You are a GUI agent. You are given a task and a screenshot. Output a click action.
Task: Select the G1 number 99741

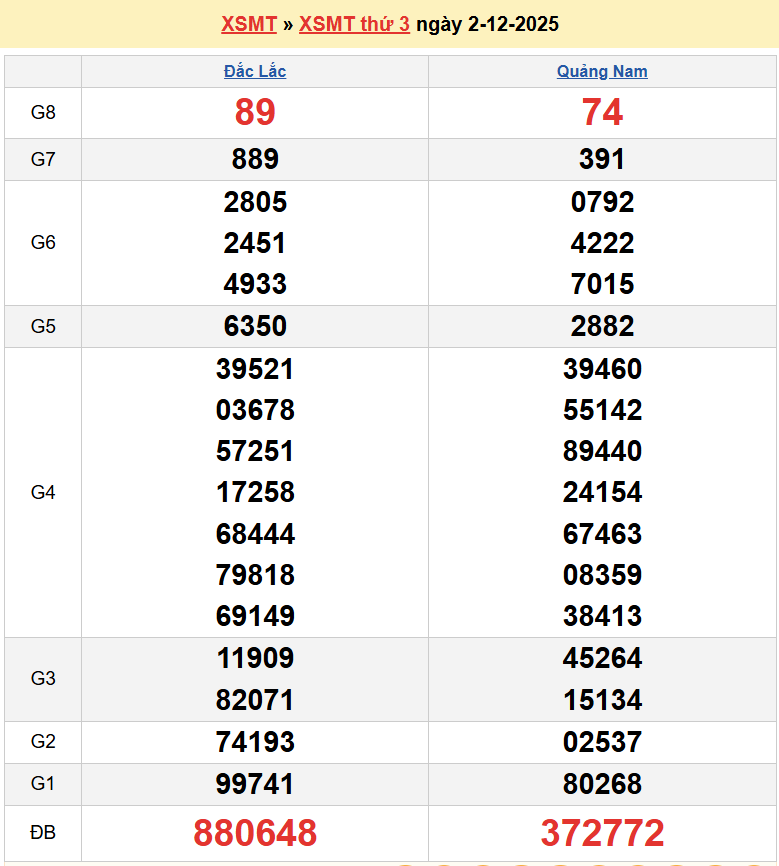[255, 784]
